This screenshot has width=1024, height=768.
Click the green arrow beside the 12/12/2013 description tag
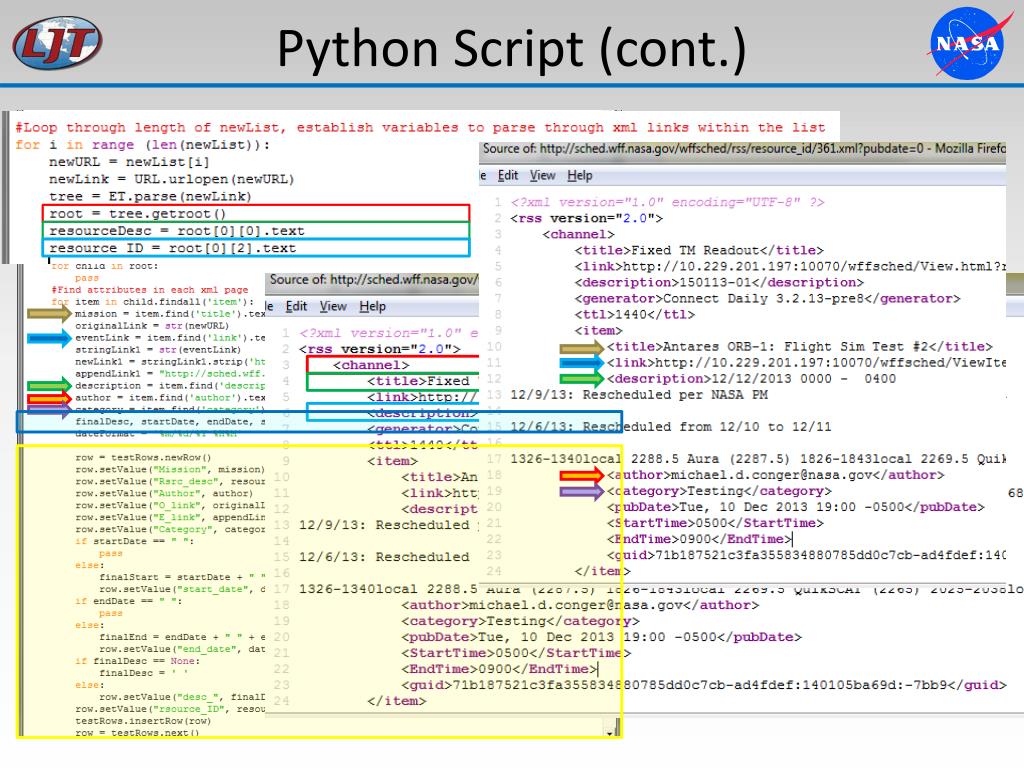click(x=580, y=379)
